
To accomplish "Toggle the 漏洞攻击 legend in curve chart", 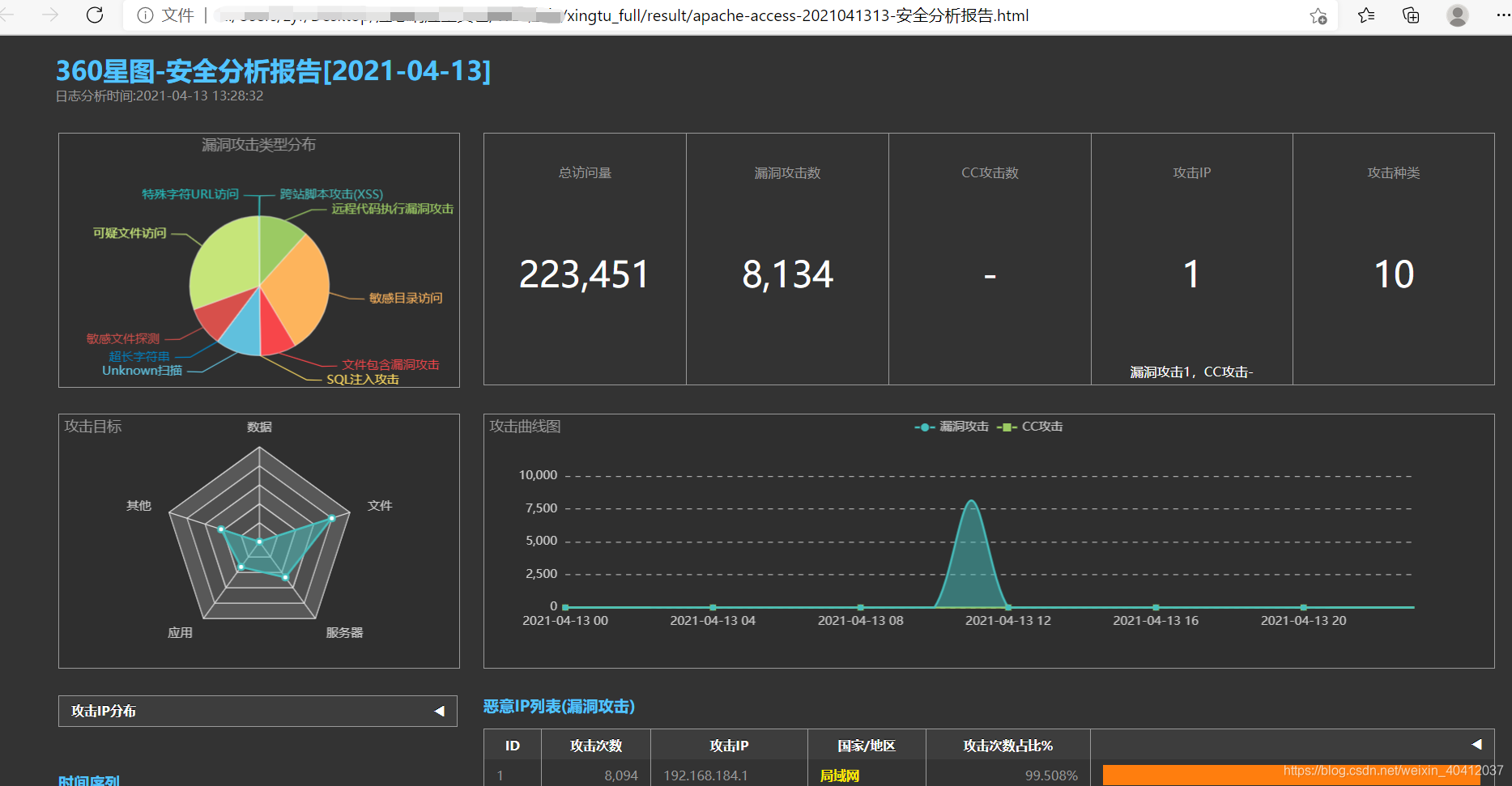I will click(x=952, y=427).
